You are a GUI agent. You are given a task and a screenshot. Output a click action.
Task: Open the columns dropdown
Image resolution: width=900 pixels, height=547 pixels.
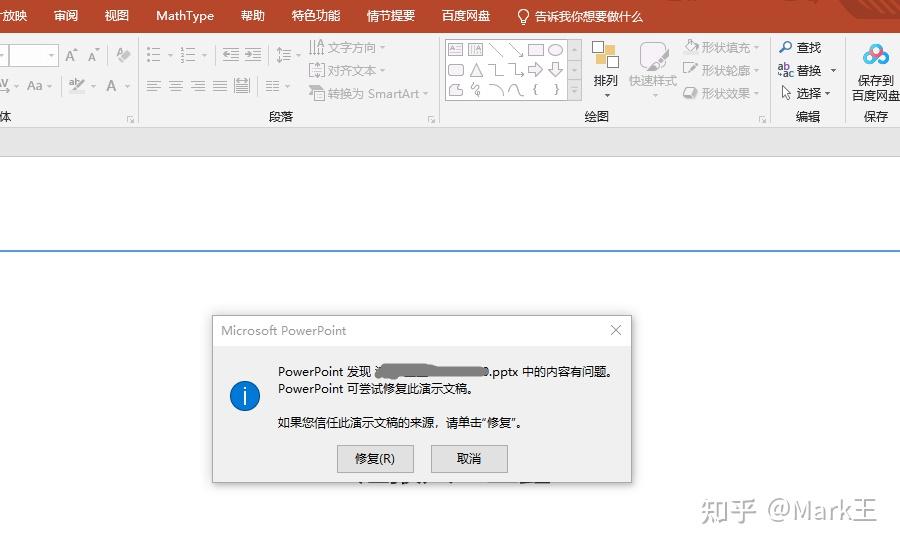click(x=278, y=86)
